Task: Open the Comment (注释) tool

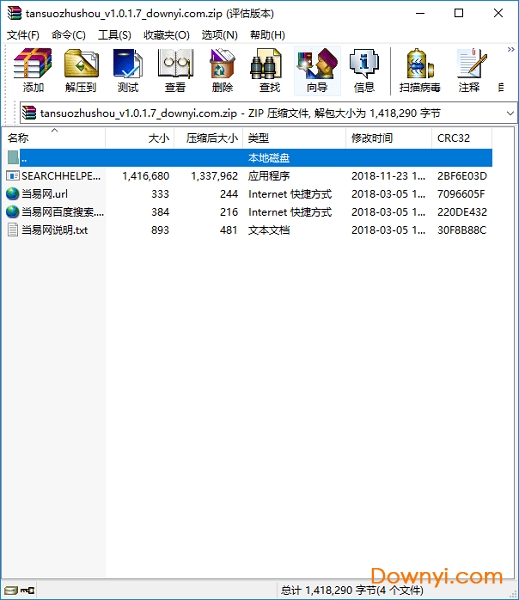Action: tap(469, 70)
